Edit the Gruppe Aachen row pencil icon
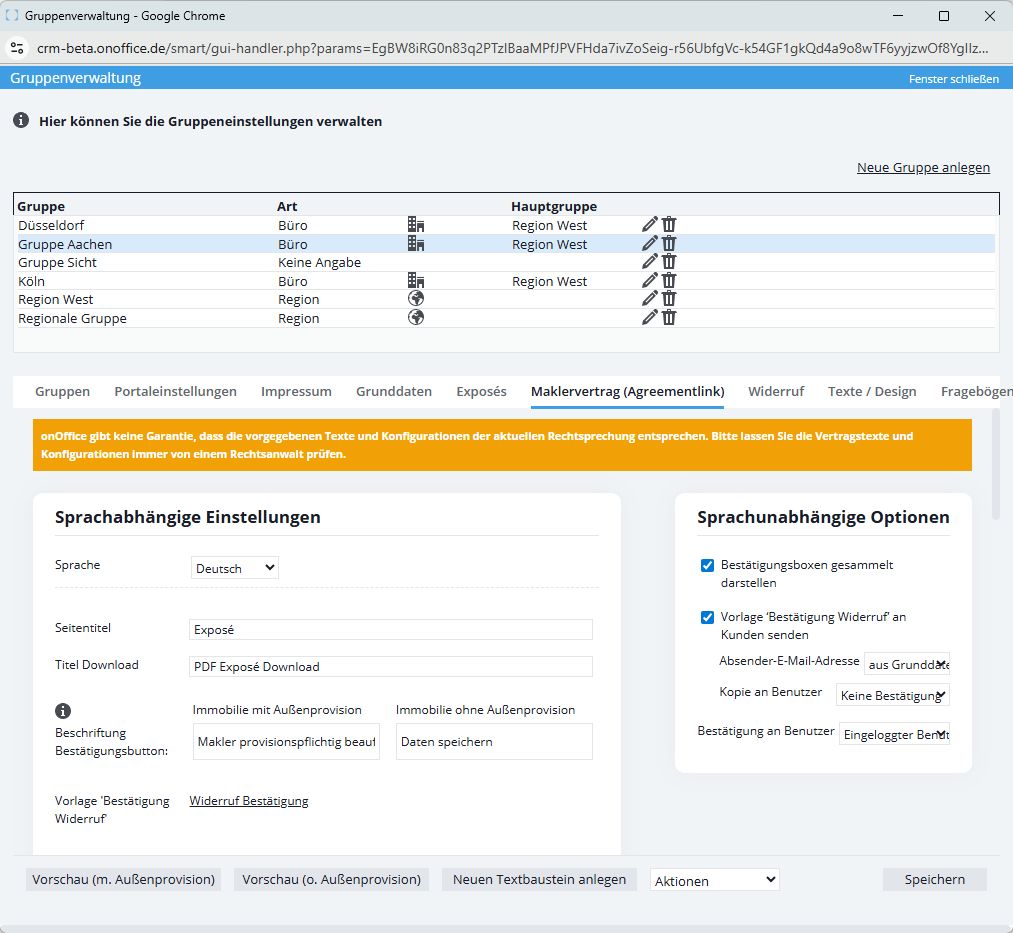The height and width of the screenshot is (933, 1013). click(x=649, y=243)
